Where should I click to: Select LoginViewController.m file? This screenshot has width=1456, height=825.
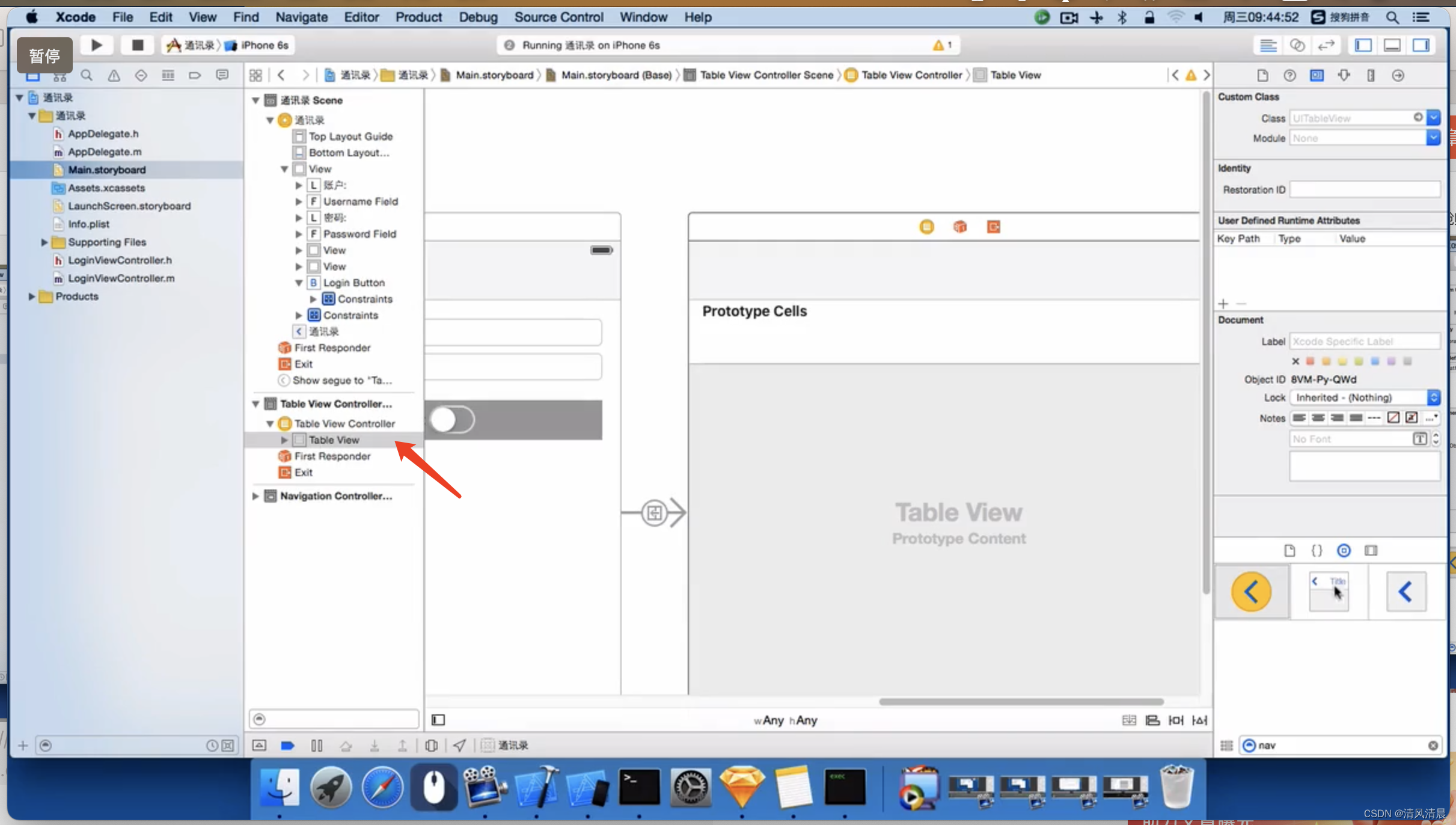[x=121, y=278]
